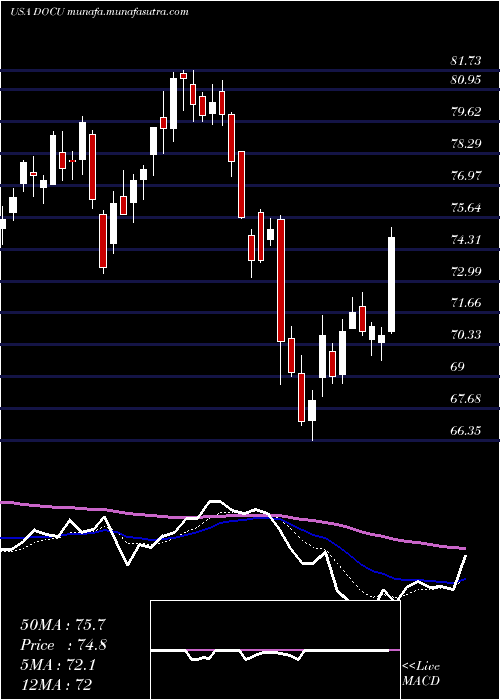Click the '12MA : 72' readout
This screenshot has width=500, height=700.
coord(58,684)
